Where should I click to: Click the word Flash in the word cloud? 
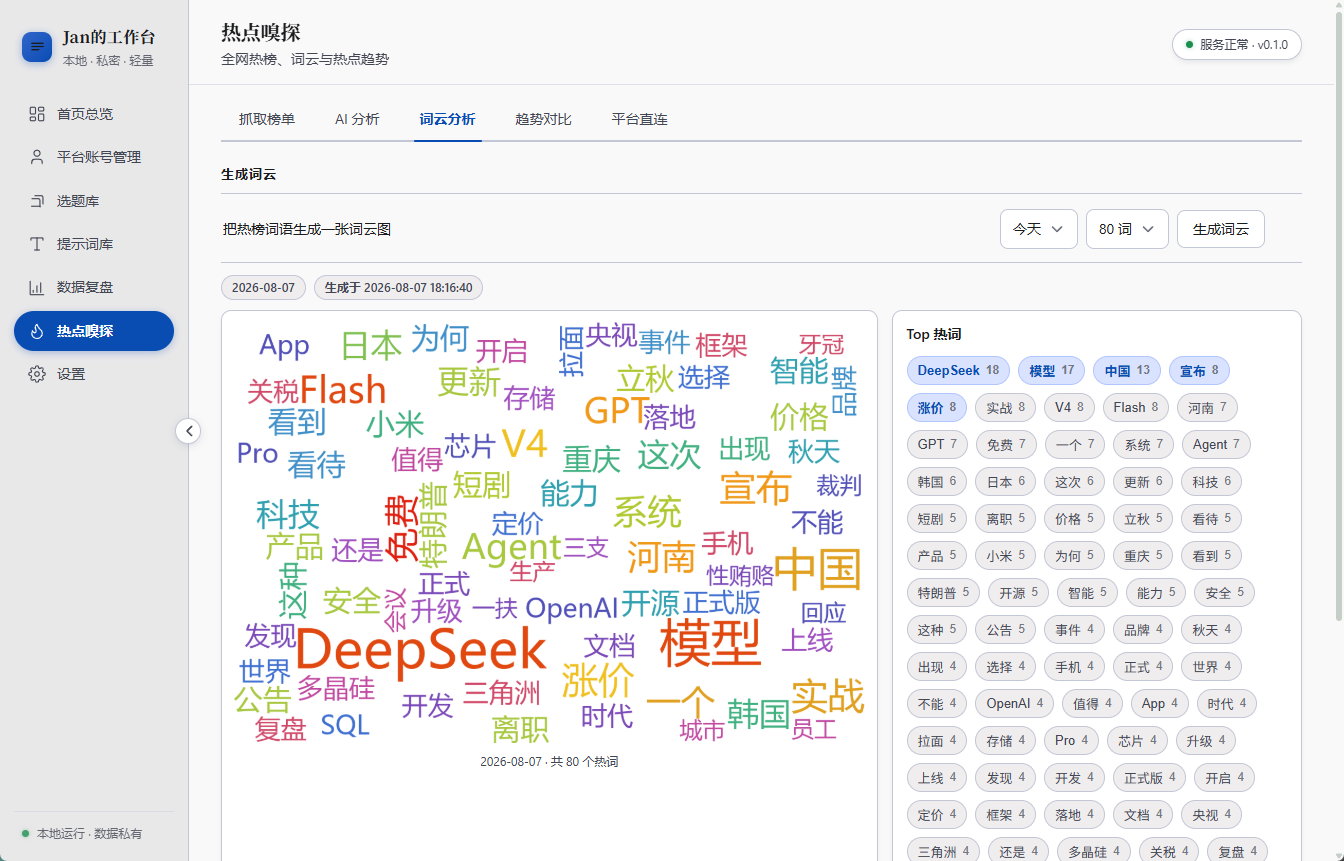[343, 390]
